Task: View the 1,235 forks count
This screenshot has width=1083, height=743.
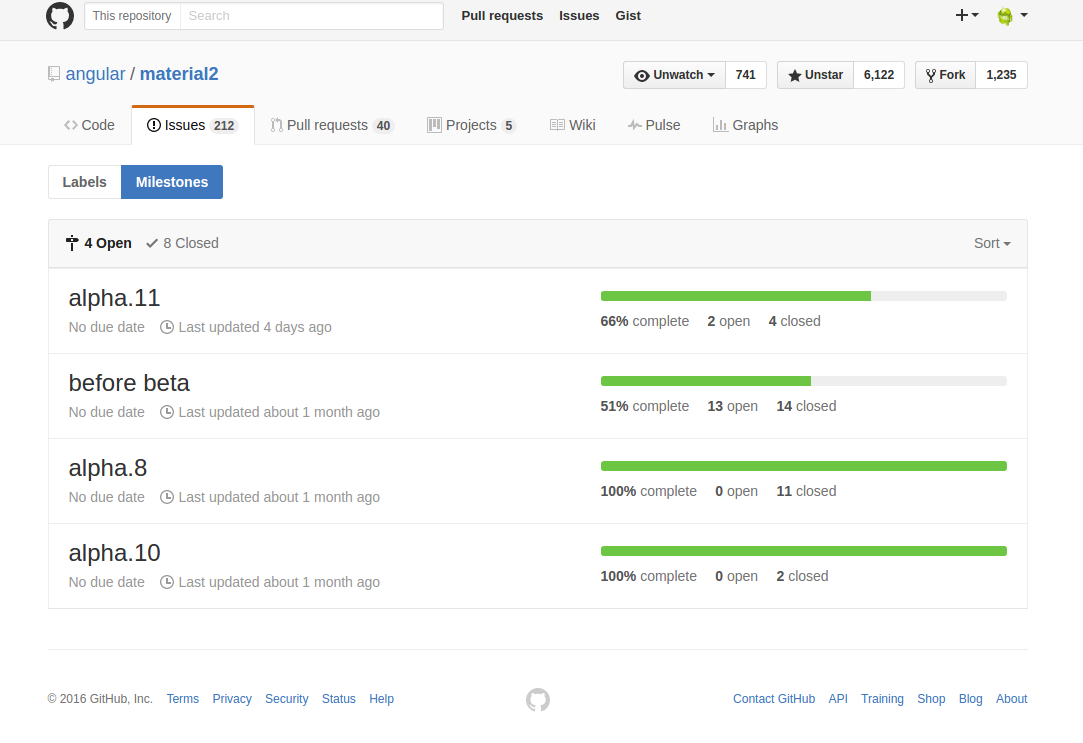Action: [1001, 75]
